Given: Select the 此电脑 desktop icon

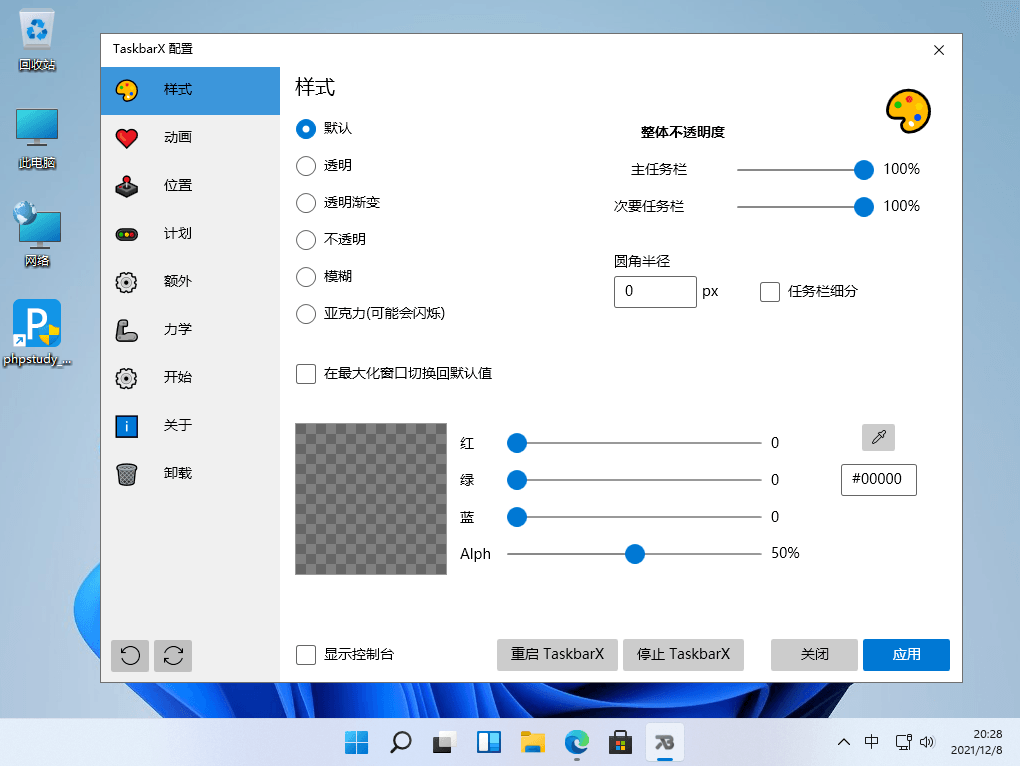Looking at the screenshot, I should pyautogui.click(x=37, y=139).
